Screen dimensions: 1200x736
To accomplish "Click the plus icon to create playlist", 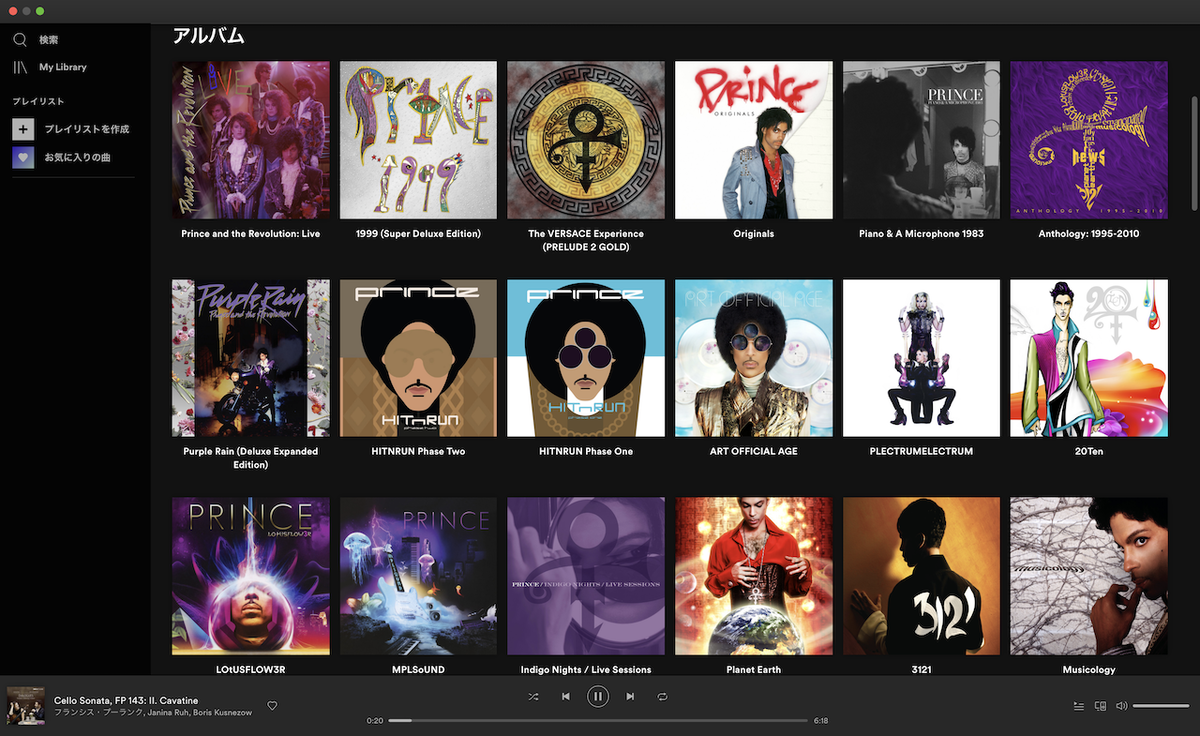I will (x=23, y=129).
